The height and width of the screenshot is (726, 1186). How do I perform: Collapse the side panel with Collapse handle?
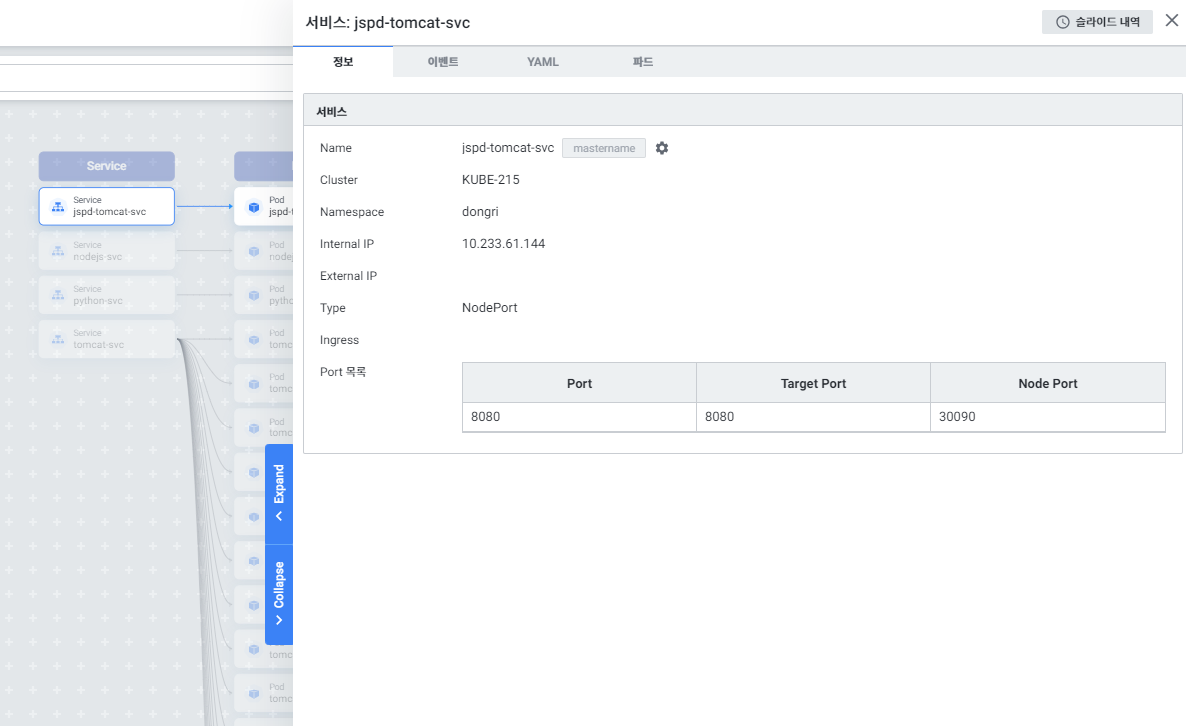coord(279,594)
